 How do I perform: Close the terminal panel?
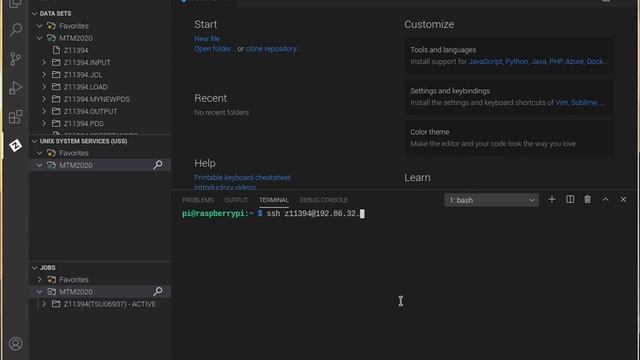(x=623, y=200)
